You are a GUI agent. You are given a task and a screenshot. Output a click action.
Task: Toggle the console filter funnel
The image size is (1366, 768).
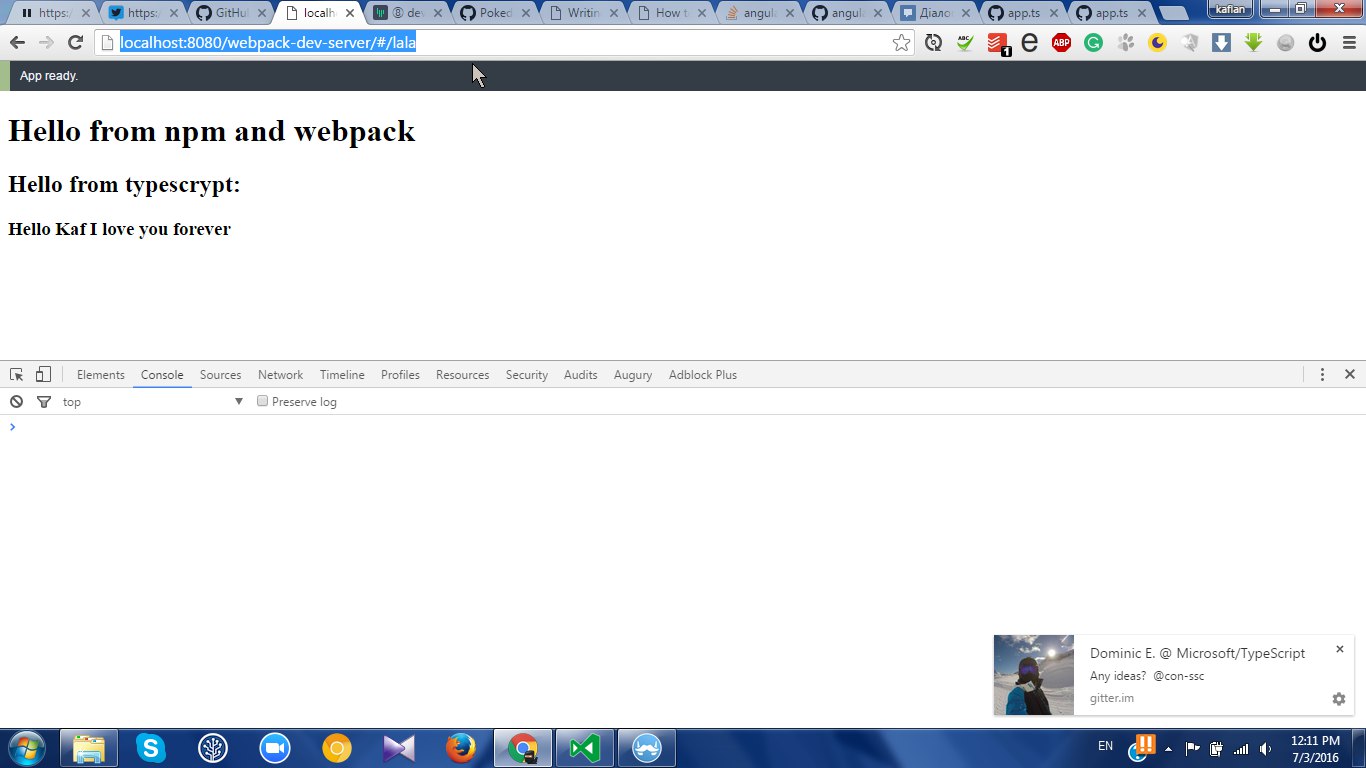tap(43, 401)
